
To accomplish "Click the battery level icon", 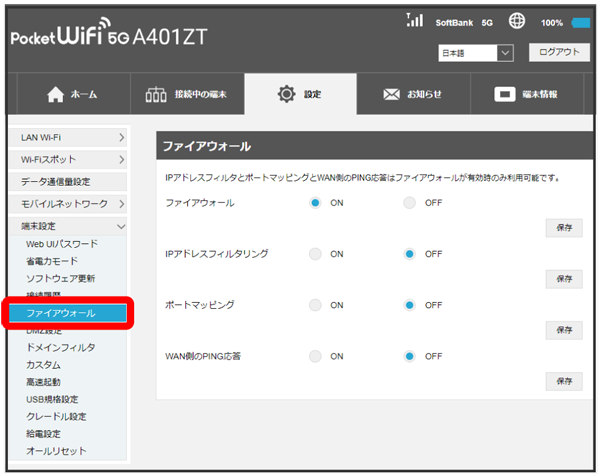I will coord(581,22).
